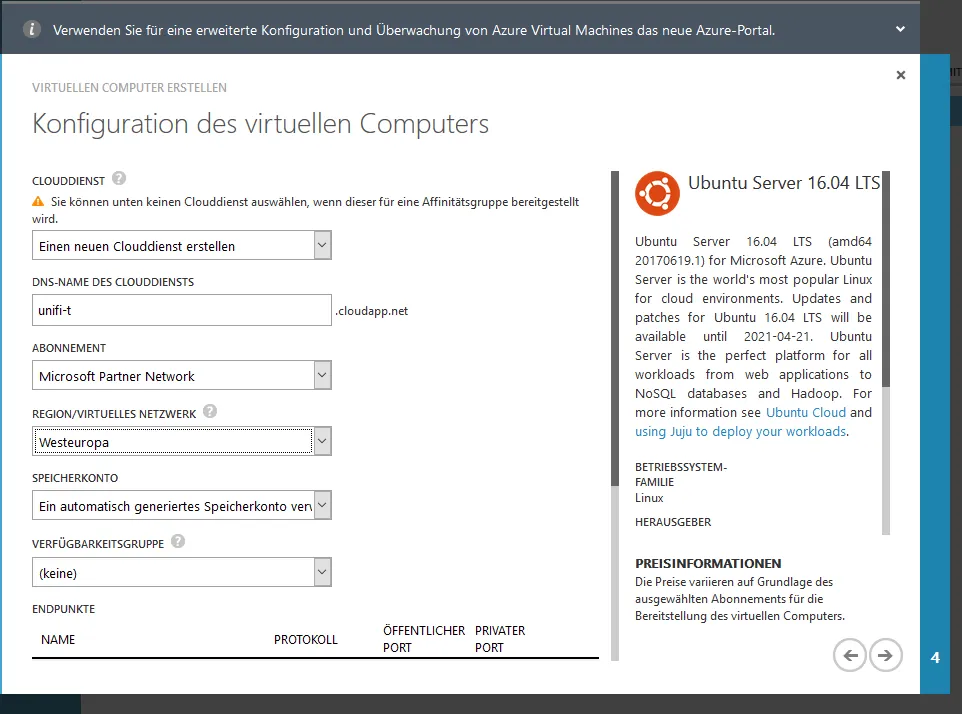Open the Verfügbarkeitsgruppe (keine) dropdown
Screen dimensions: 962x714
pos(182,572)
